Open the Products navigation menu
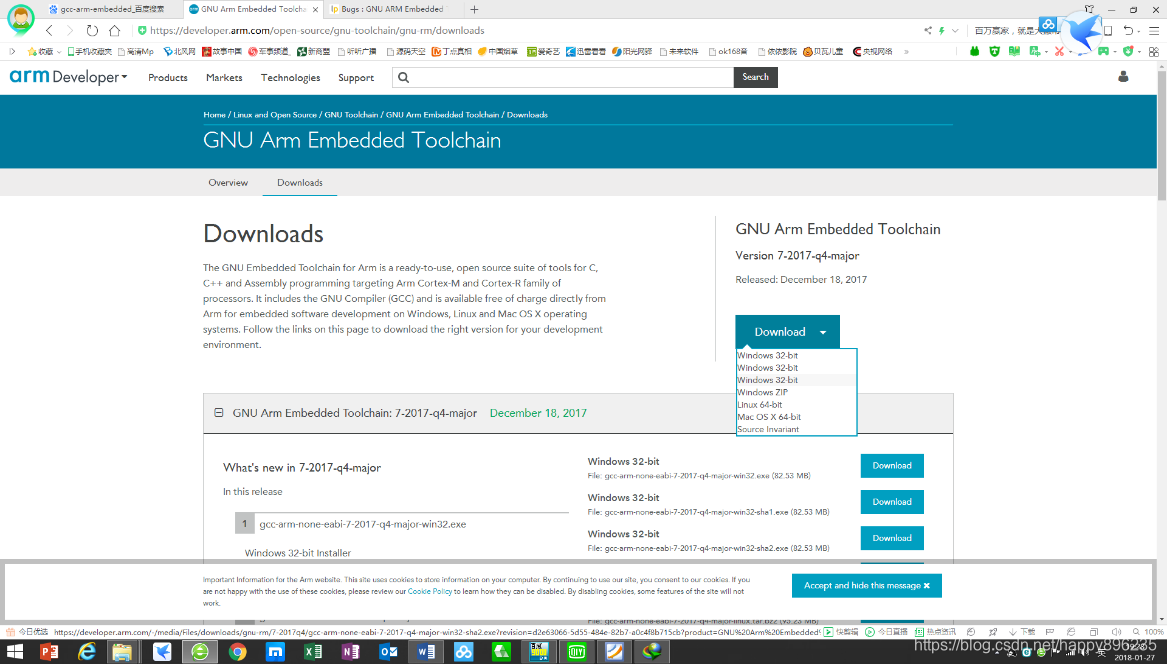 tap(167, 77)
